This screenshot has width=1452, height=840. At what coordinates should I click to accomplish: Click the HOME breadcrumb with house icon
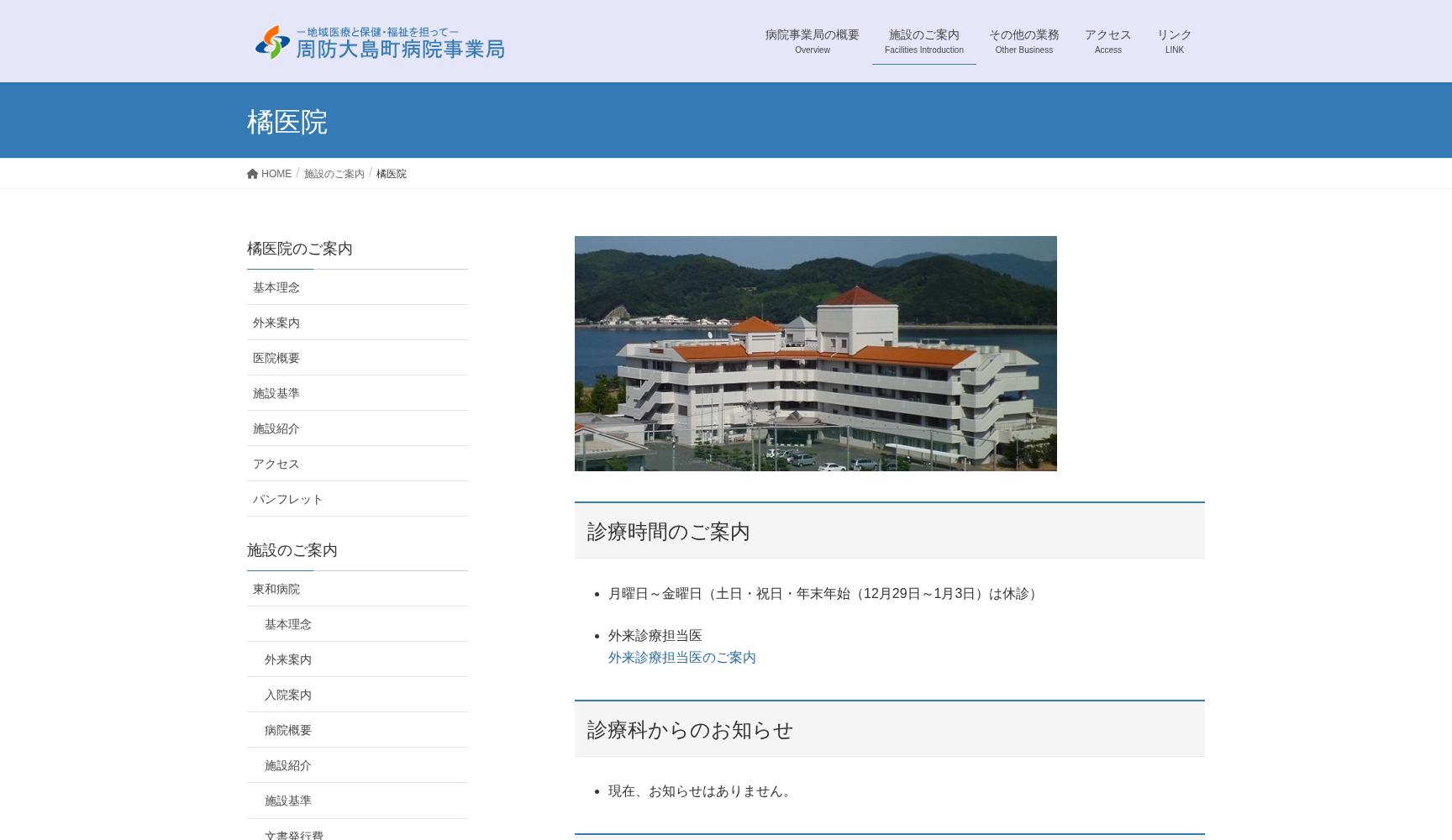(x=270, y=174)
